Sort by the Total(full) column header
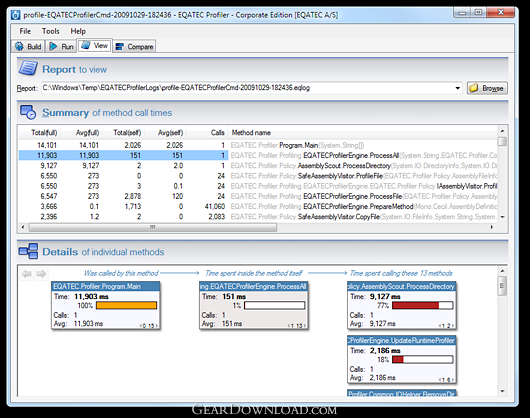Image resolution: width=530 pixels, height=418 pixels. click(x=40, y=132)
